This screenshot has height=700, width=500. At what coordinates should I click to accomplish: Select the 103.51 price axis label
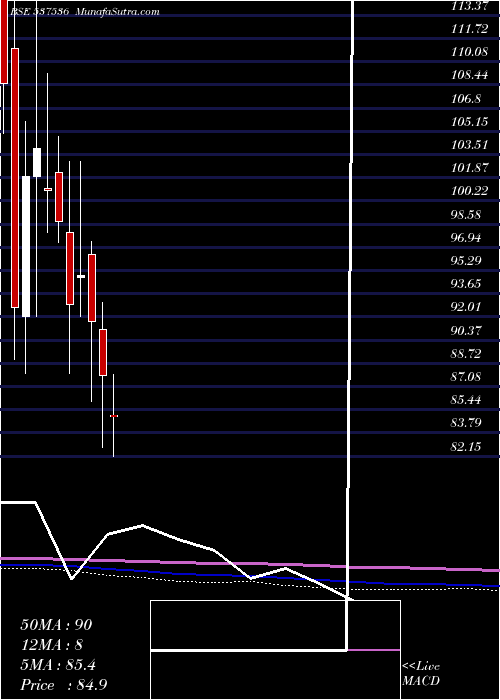470,145
